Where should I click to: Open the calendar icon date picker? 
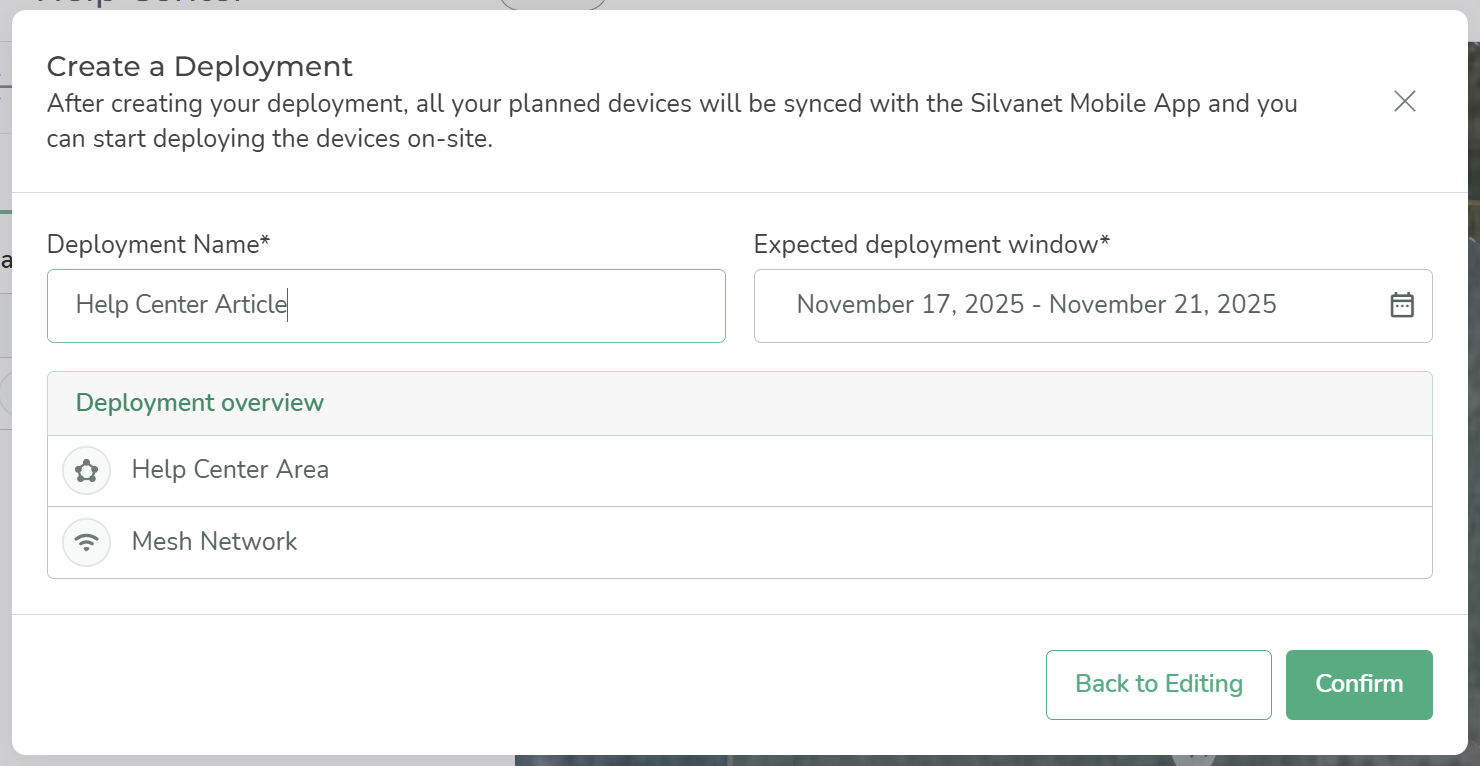point(1402,305)
